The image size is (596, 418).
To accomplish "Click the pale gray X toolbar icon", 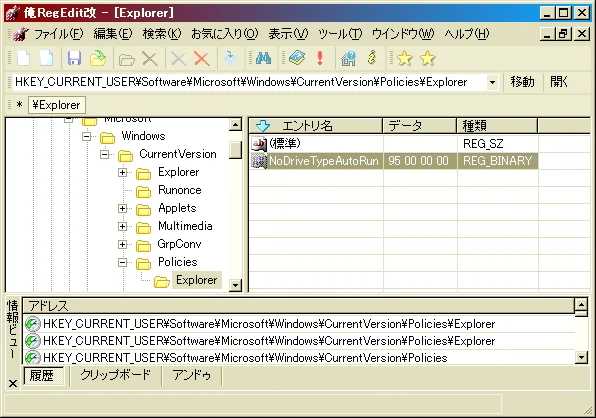I will (x=178, y=59).
